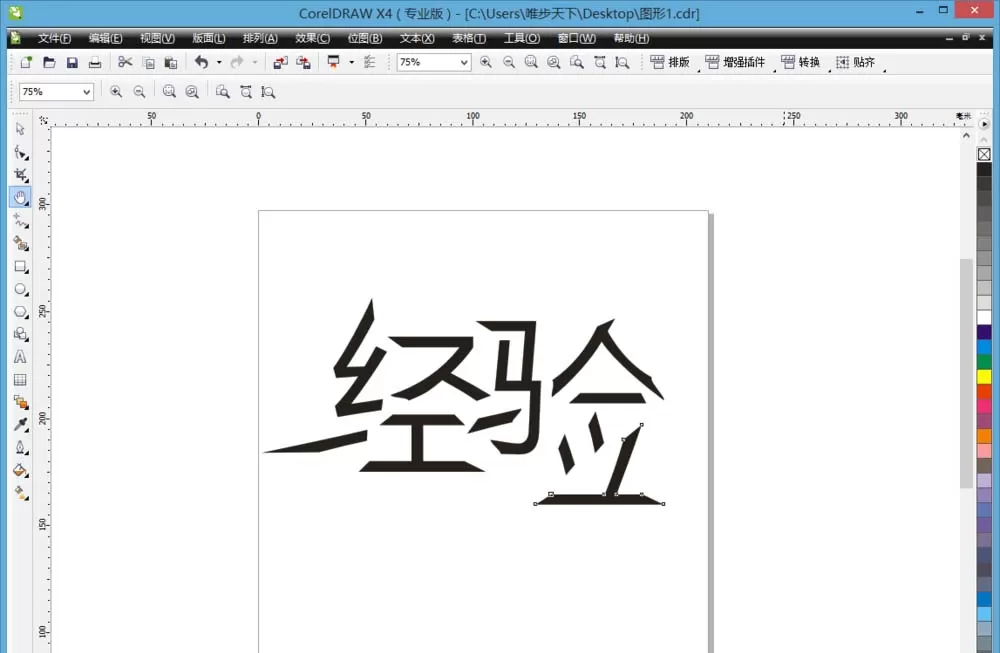Viewport: 1000px width, 653px height.
Task: Pick the yellow color swatch in palette
Action: 984,376
